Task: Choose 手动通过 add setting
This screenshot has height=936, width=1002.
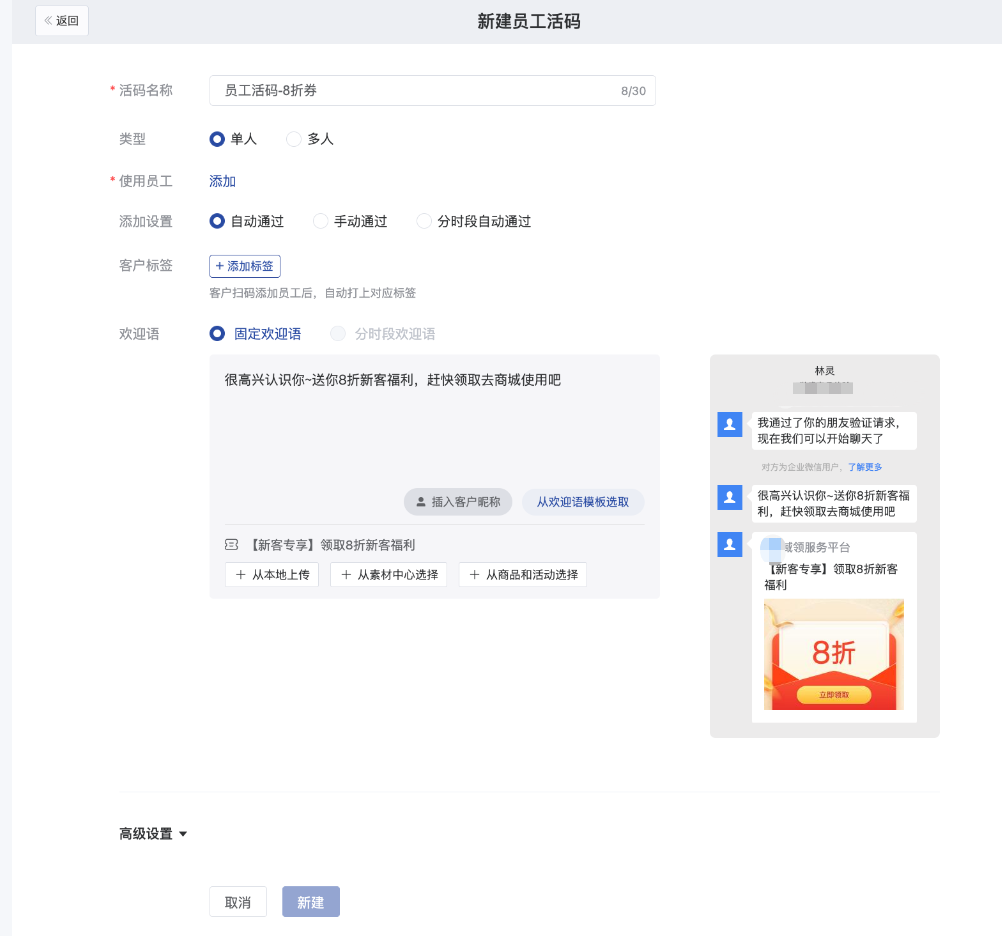Action: pyautogui.click(x=320, y=221)
